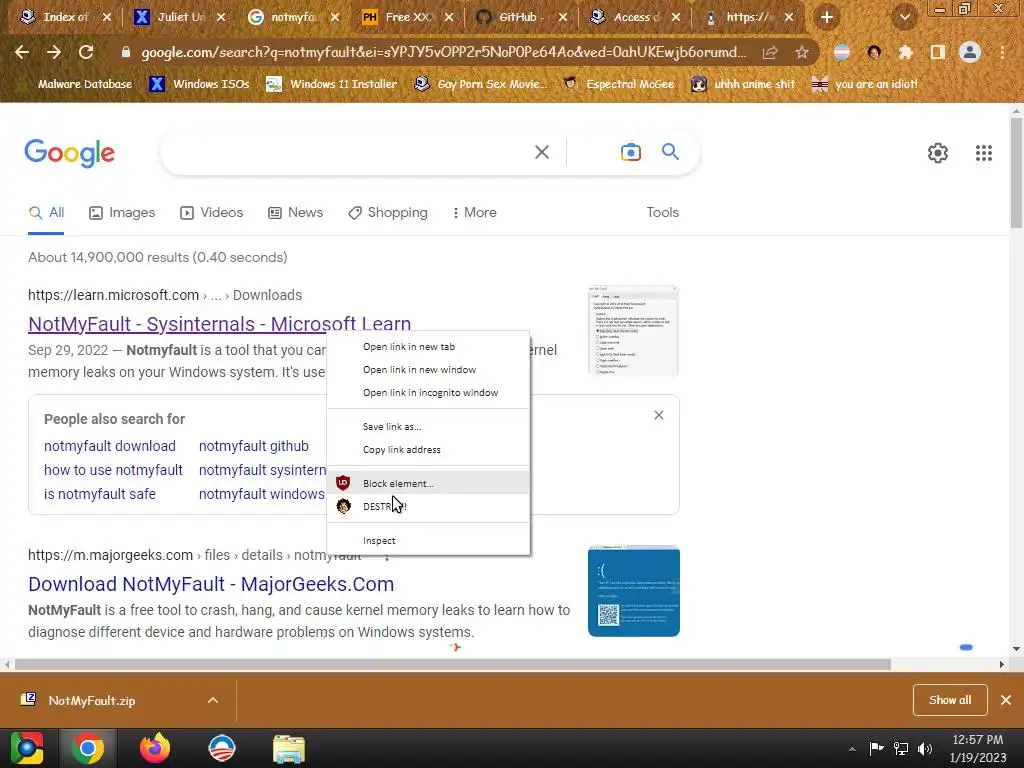Switch to the Index of tab

(65, 17)
